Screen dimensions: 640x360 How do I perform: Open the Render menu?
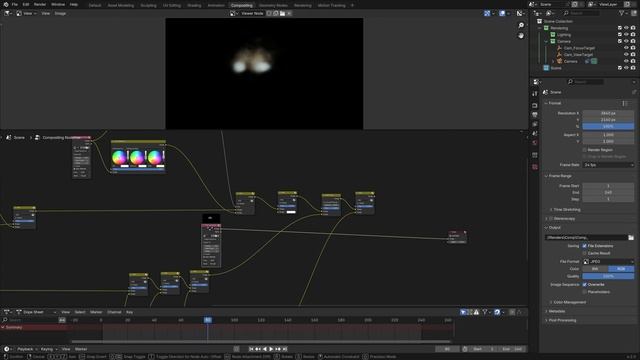click(x=40, y=4)
